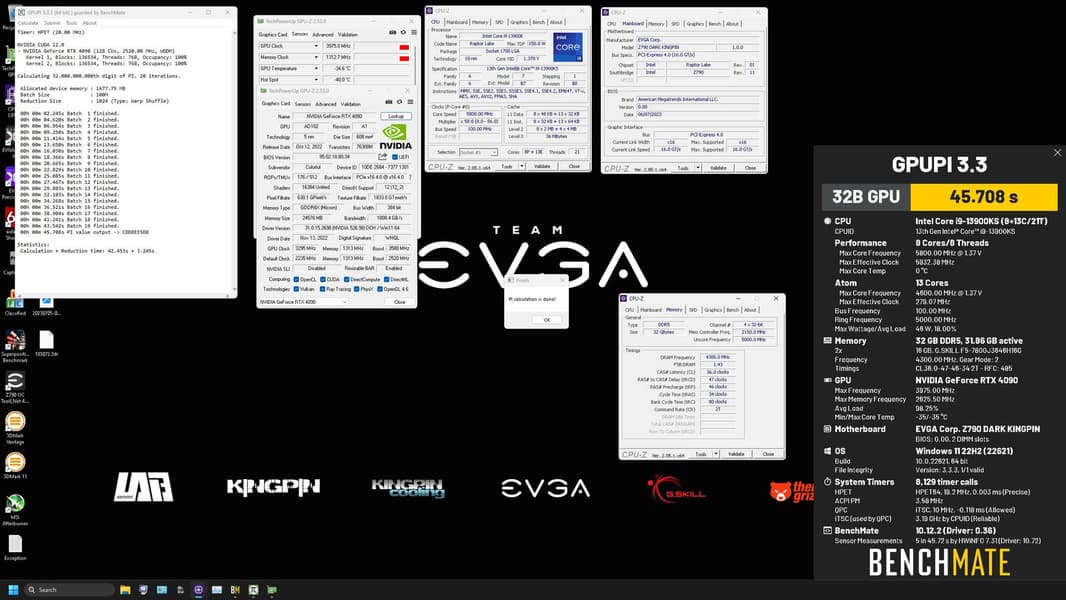Open the Superposition Benchmark desktop icon
This screenshot has width=1066, height=600.
tap(15, 345)
